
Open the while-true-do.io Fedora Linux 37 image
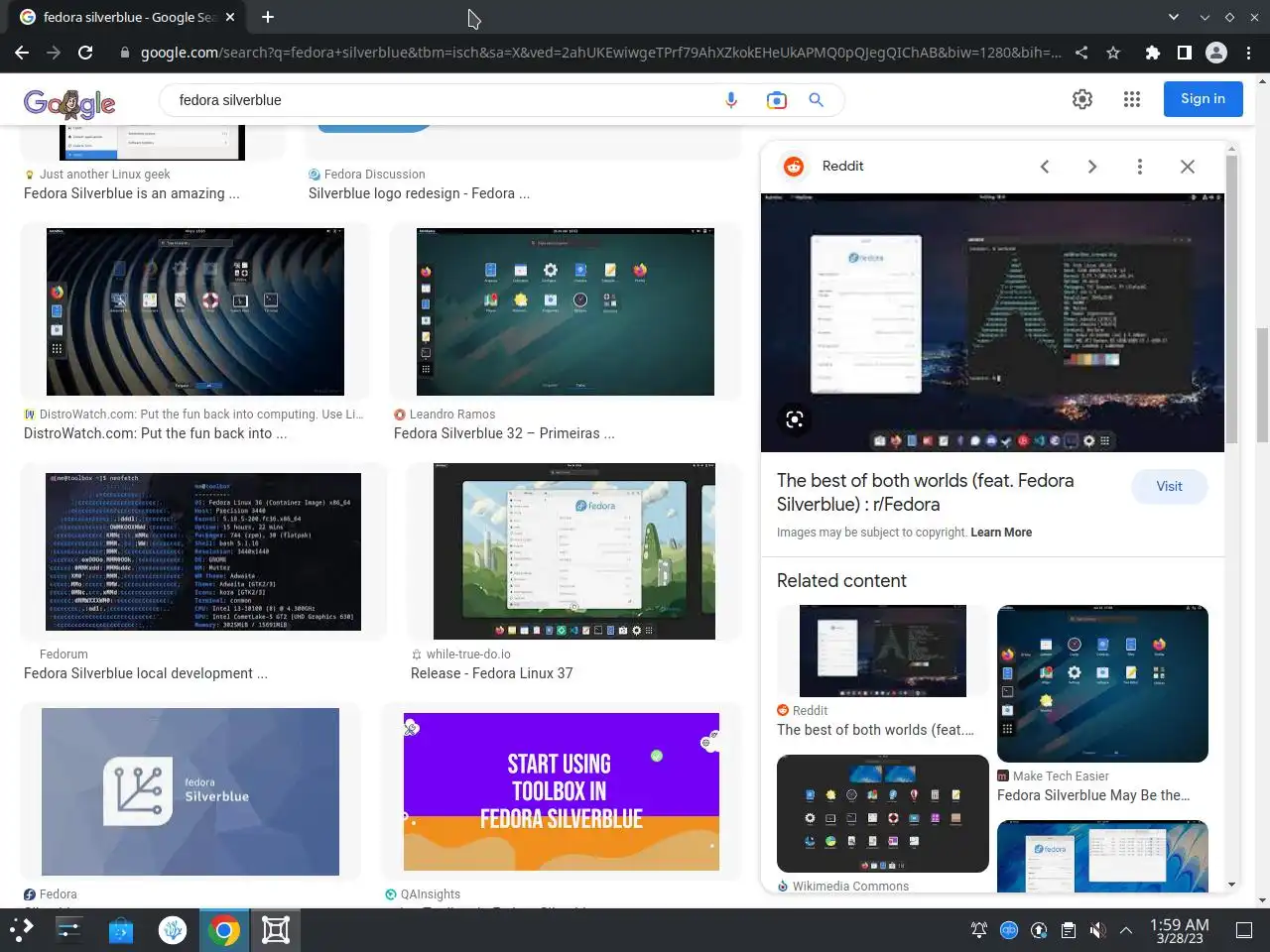[x=574, y=551]
